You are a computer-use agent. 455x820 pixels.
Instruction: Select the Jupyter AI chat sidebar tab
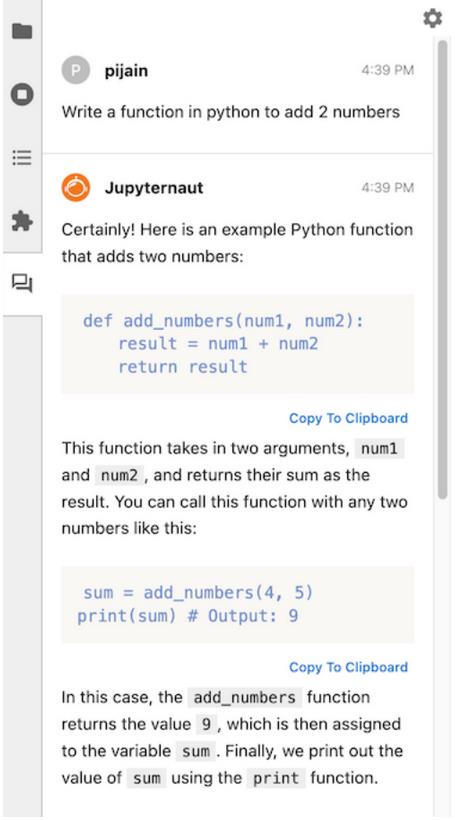pos(22,284)
